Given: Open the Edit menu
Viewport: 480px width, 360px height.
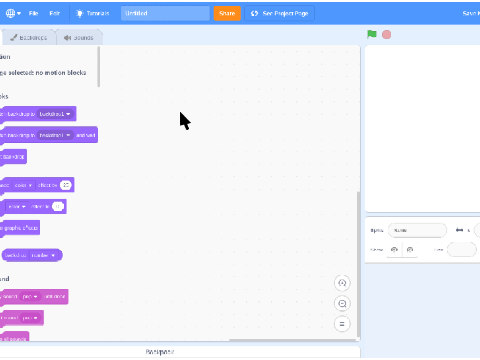Looking at the screenshot, I should pos(54,13).
